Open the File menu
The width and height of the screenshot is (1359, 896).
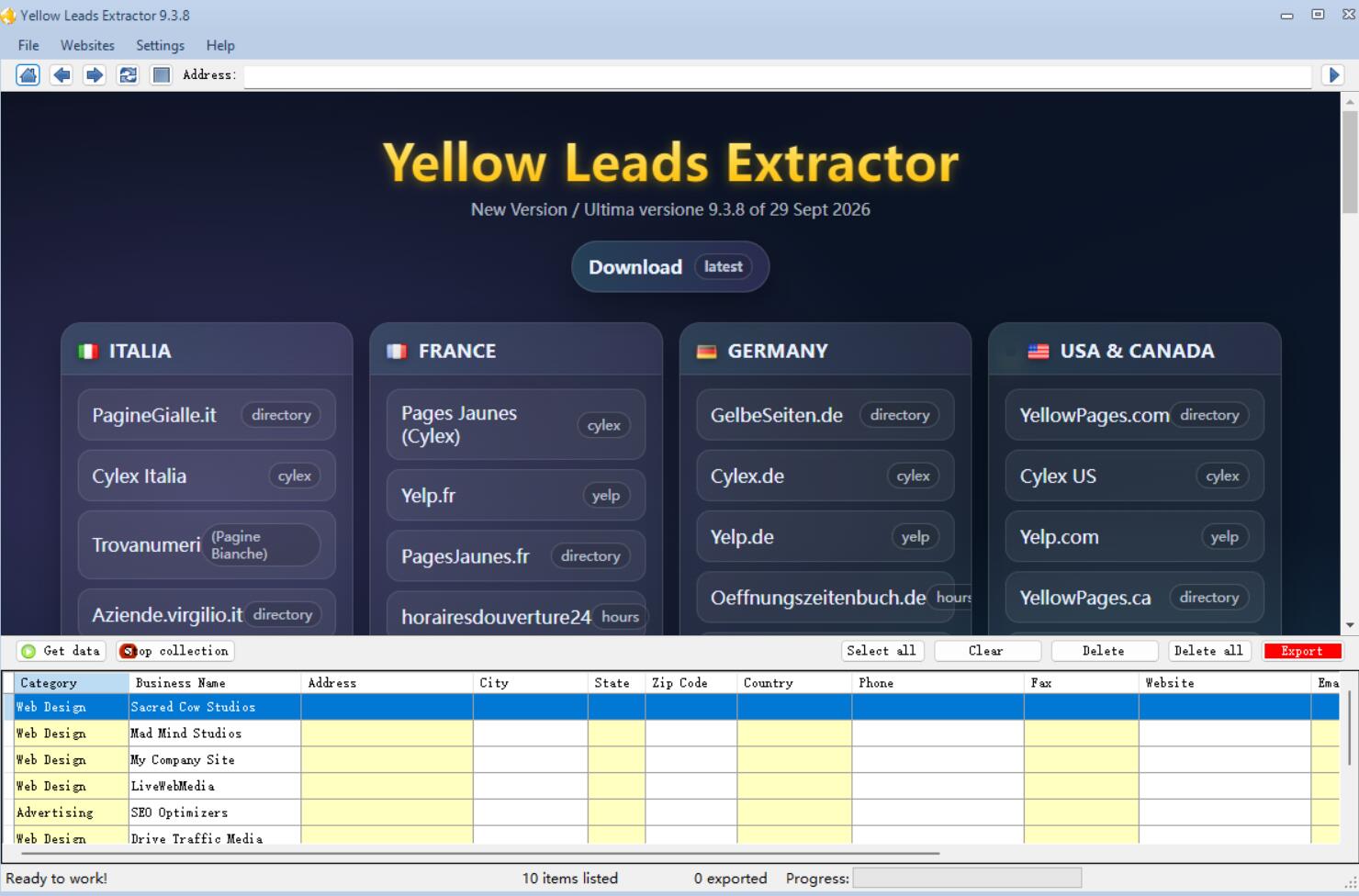[x=28, y=45]
